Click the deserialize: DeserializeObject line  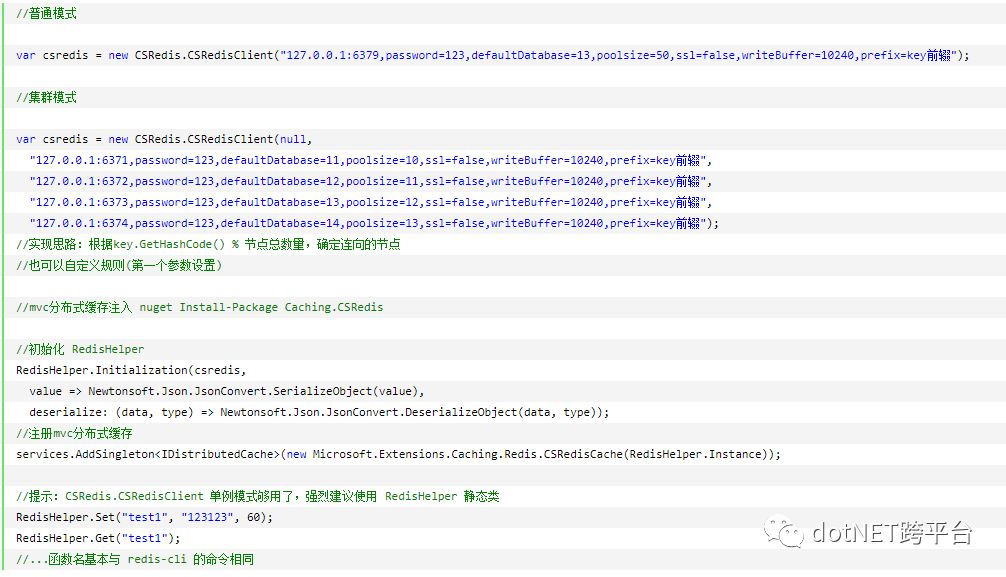[x=319, y=412]
